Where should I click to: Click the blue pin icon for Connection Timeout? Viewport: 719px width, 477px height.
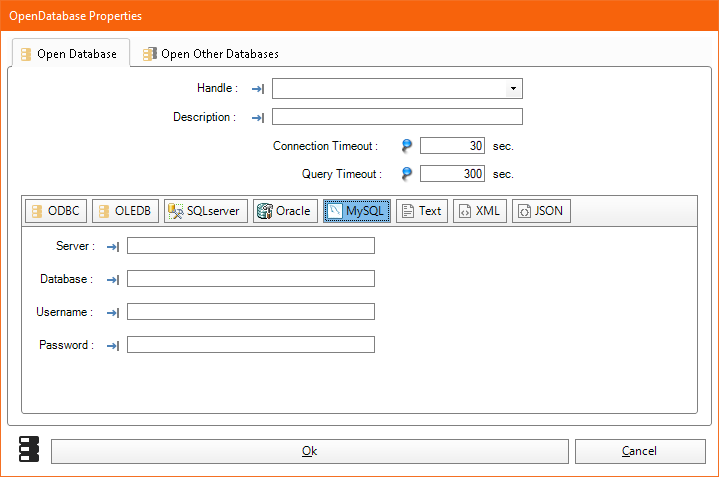coord(406,146)
